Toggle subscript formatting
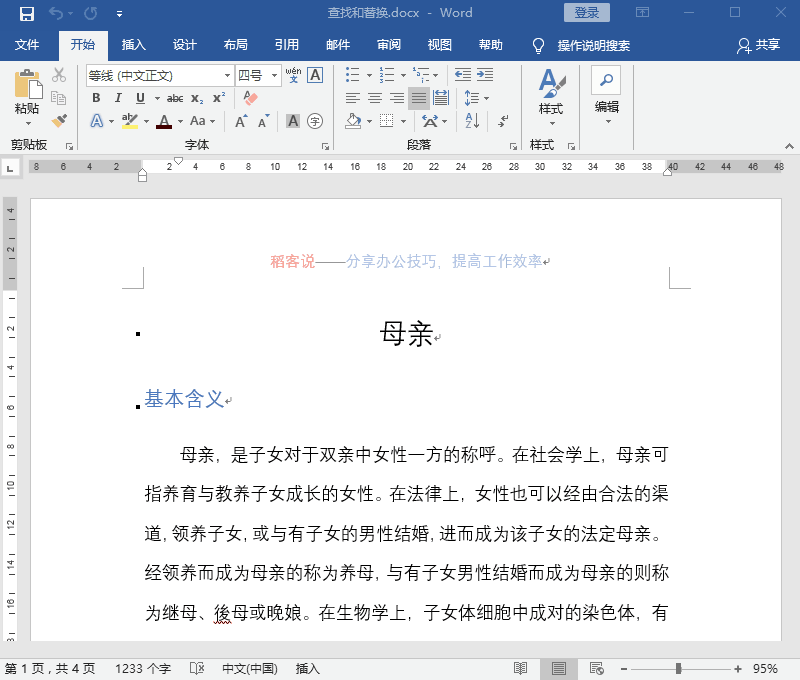The image size is (800, 680). tap(197, 98)
